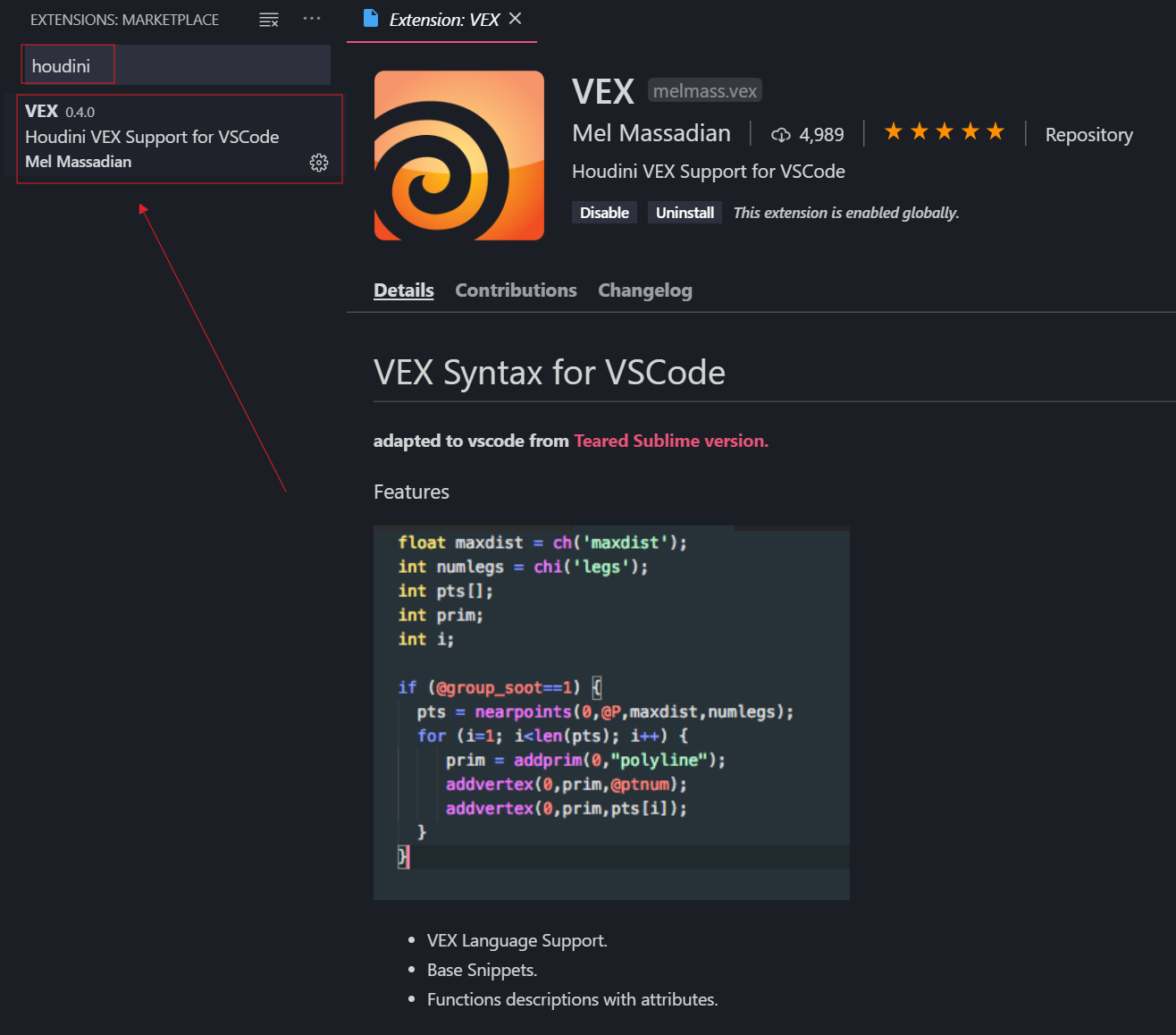Uninstall the VEX extension
The width and height of the screenshot is (1176, 1035).
[x=685, y=213]
